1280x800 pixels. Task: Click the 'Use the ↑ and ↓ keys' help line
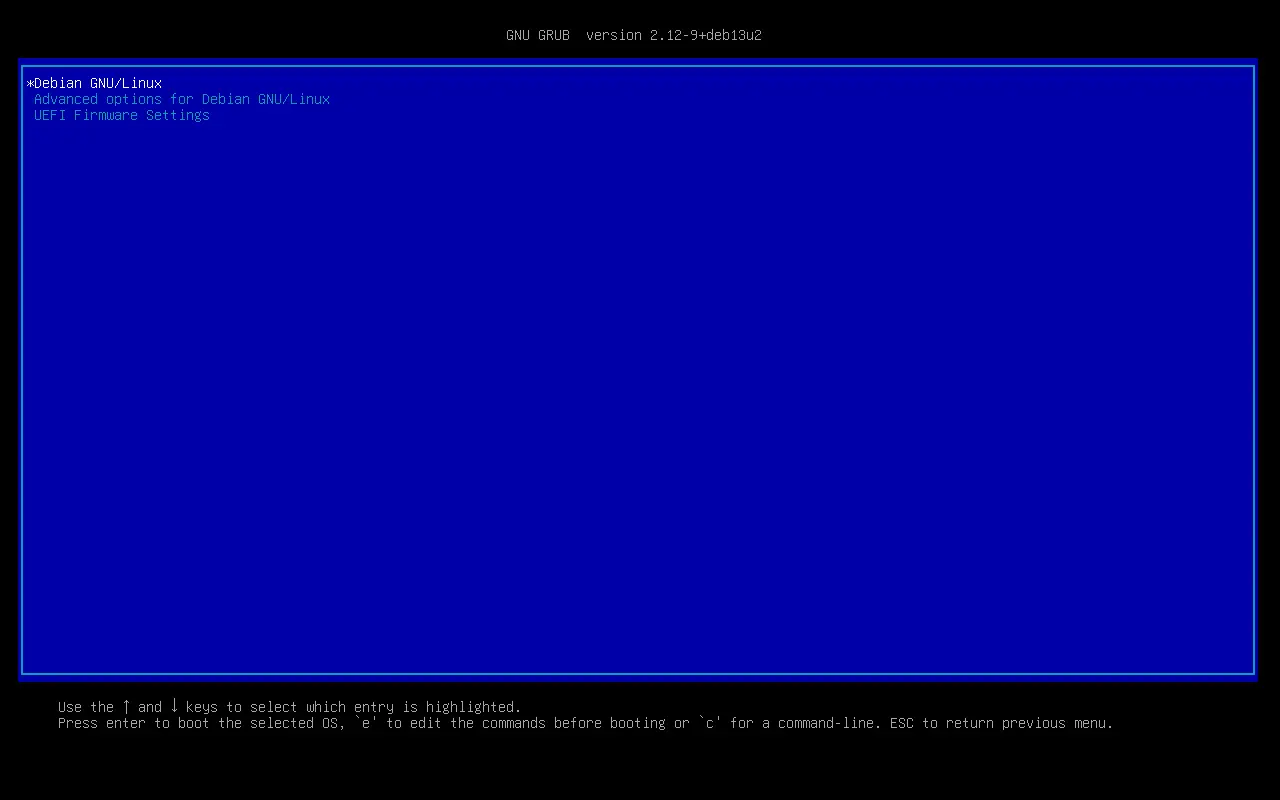tap(290, 707)
